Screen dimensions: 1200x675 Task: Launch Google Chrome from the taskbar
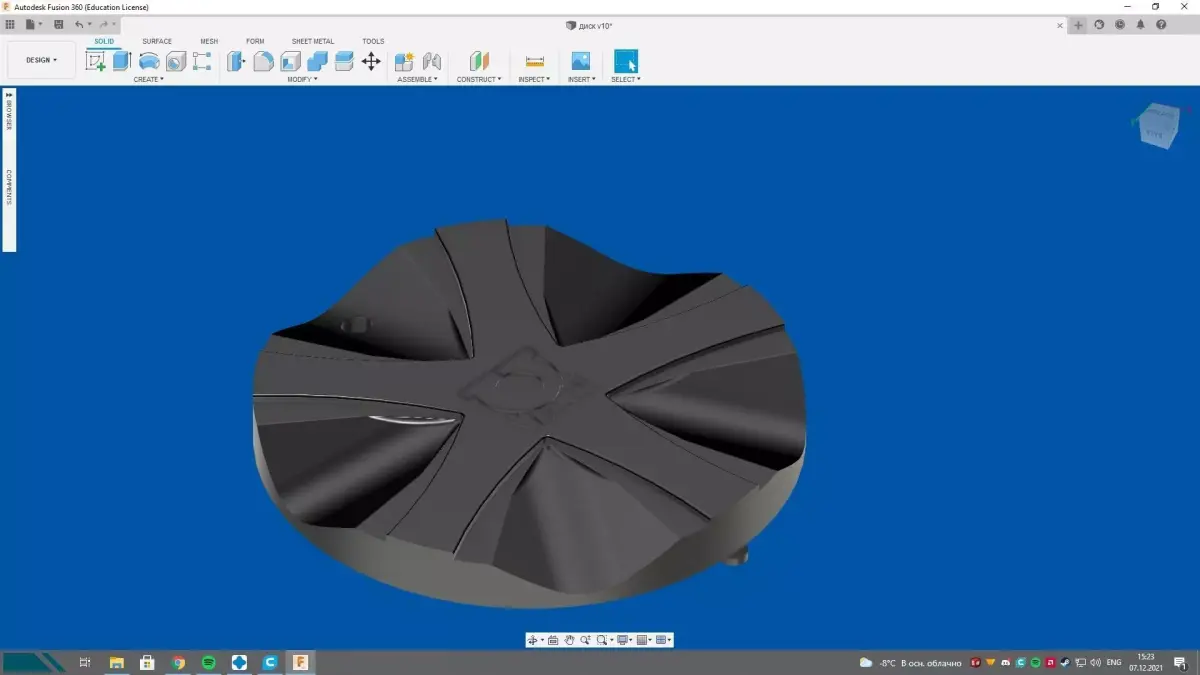[178, 662]
